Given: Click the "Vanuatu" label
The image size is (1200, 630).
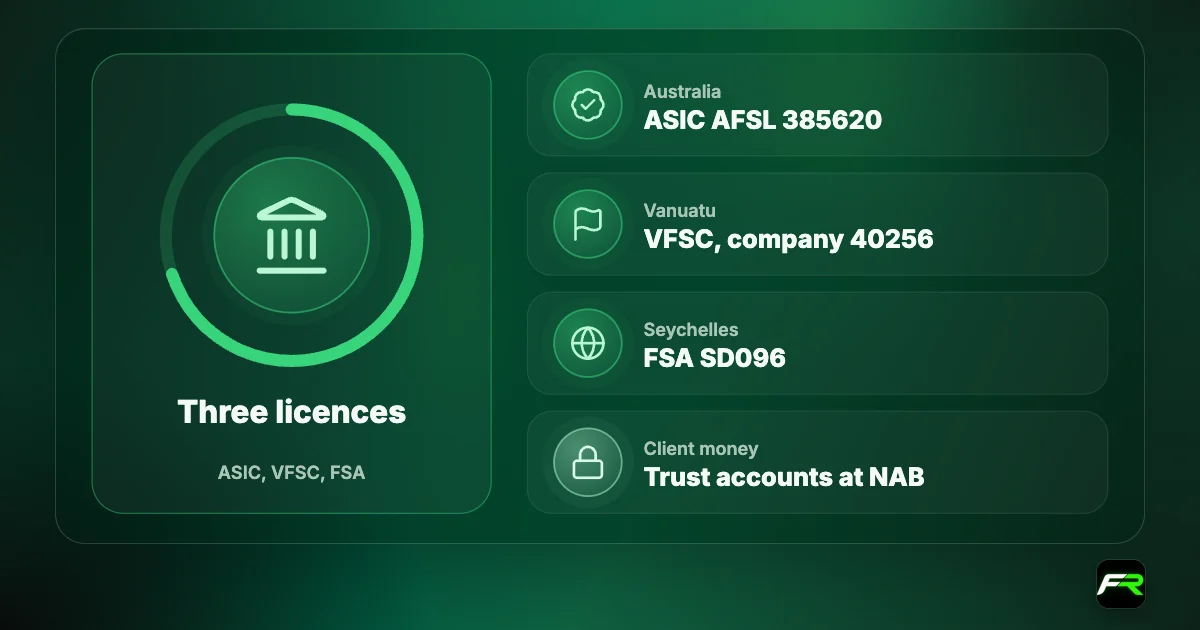Looking at the screenshot, I should 680,211.
